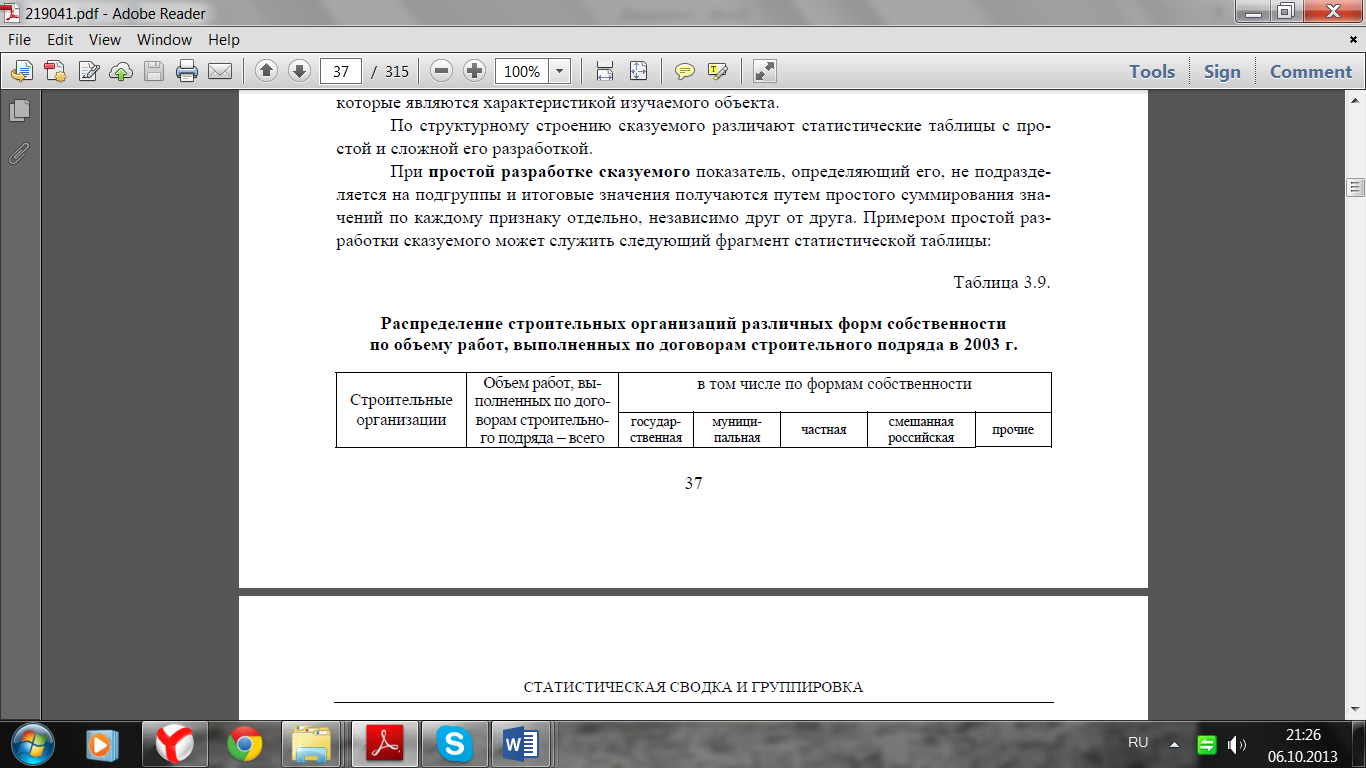The height and width of the screenshot is (768, 1366).
Task: Open the Window menu
Action: point(165,40)
